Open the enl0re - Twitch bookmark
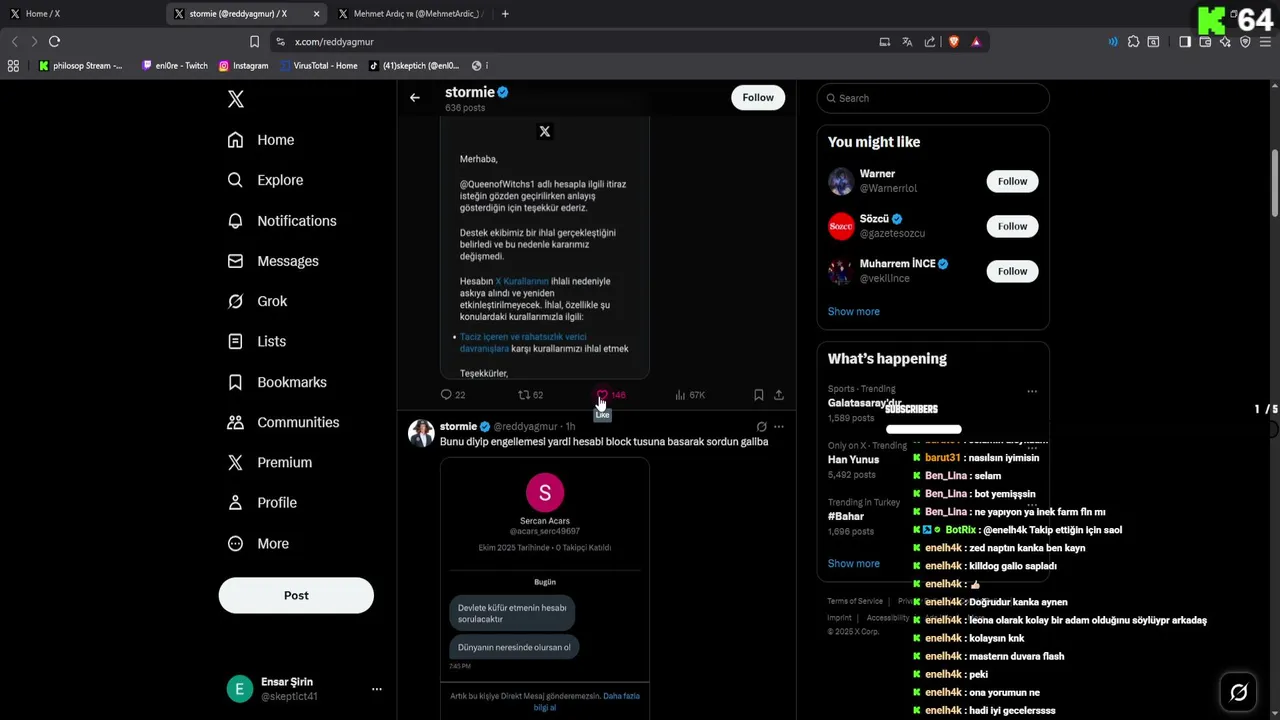The height and width of the screenshot is (720, 1280). click(175, 66)
